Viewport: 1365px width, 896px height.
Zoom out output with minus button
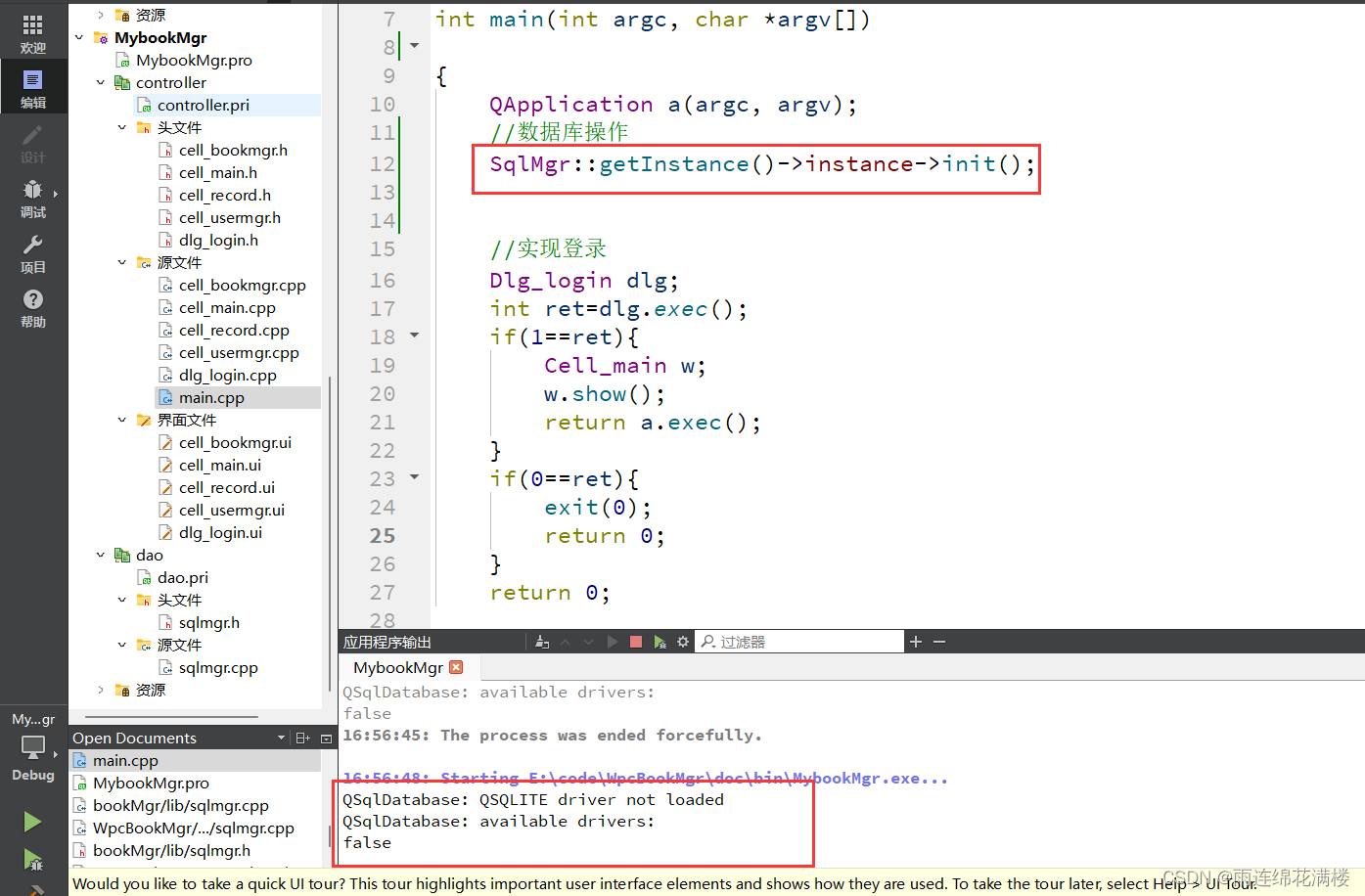(x=939, y=642)
